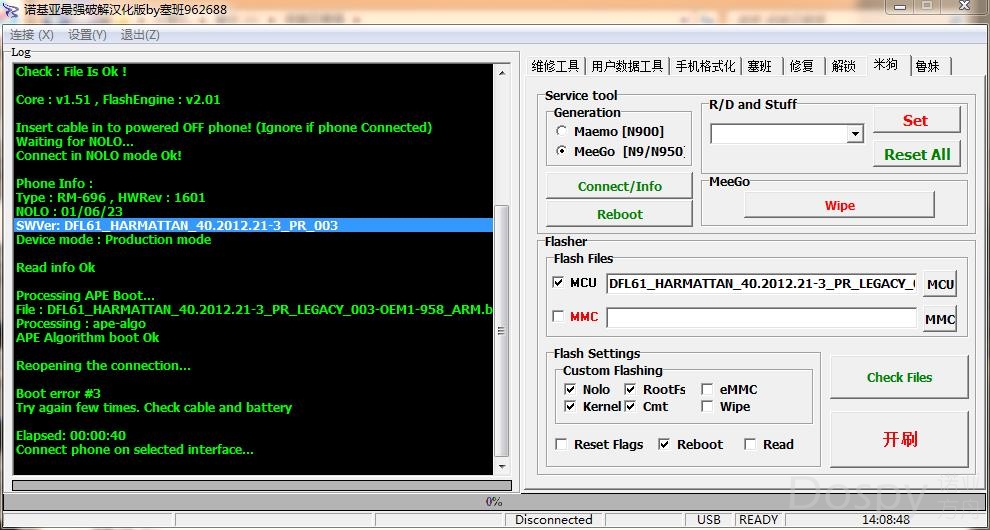Viewport: 990px width, 530px height.
Task: Click 'Type : RM-696 , HWRev : 1601' line
Action: click(110, 198)
